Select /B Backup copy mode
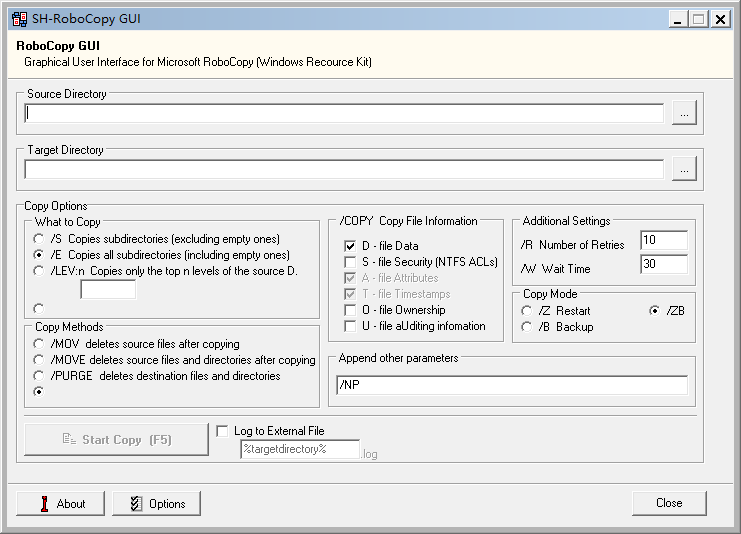Screen dimensions: 741x534 click(527, 327)
